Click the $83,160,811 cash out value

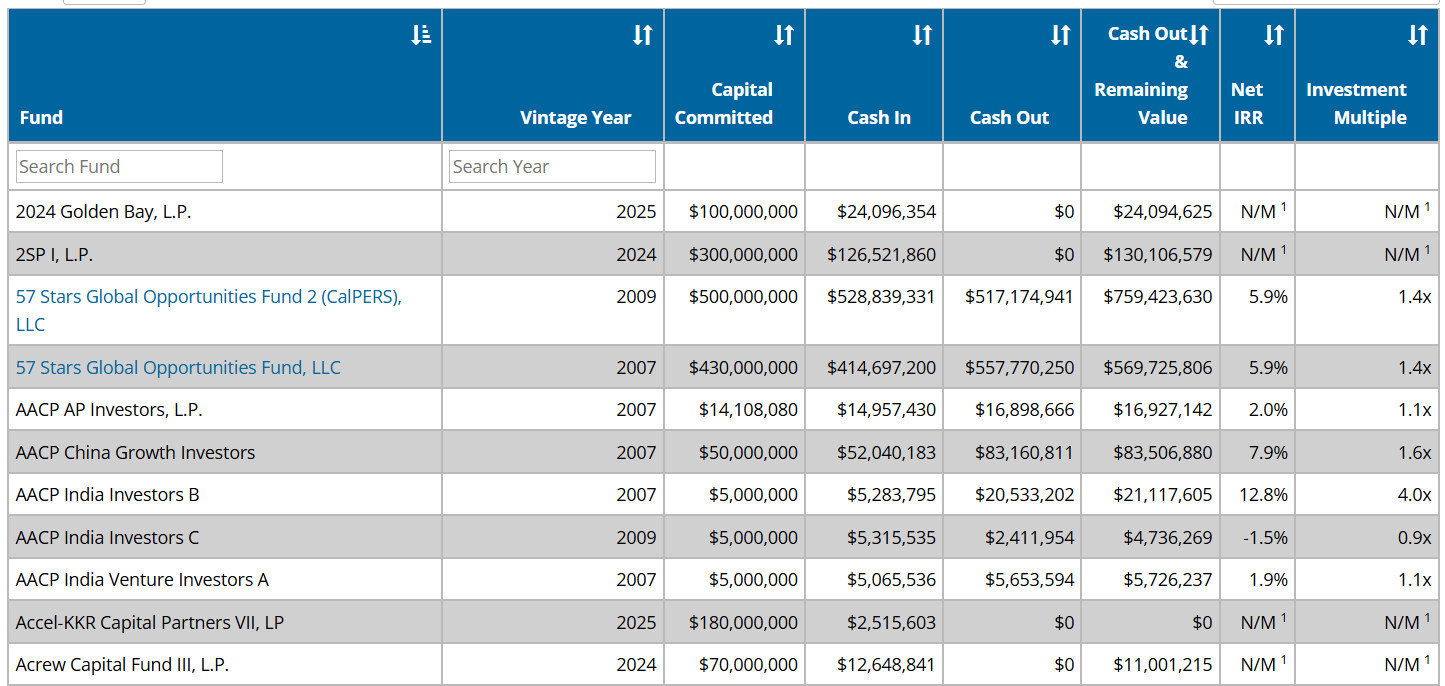[1024, 452]
